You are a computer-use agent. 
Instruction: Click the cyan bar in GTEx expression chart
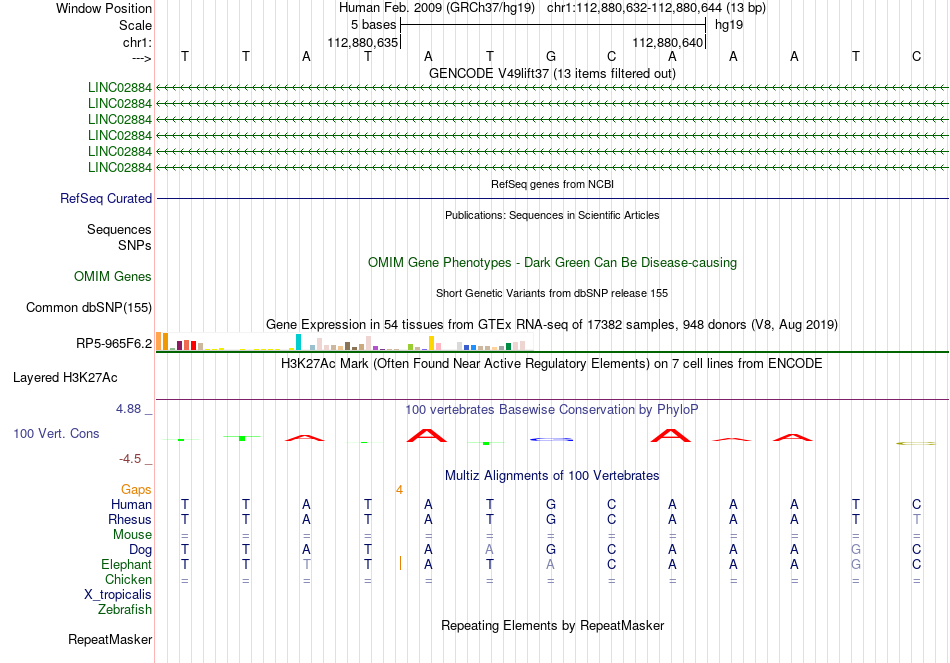pyautogui.click(x=298, y=342)
